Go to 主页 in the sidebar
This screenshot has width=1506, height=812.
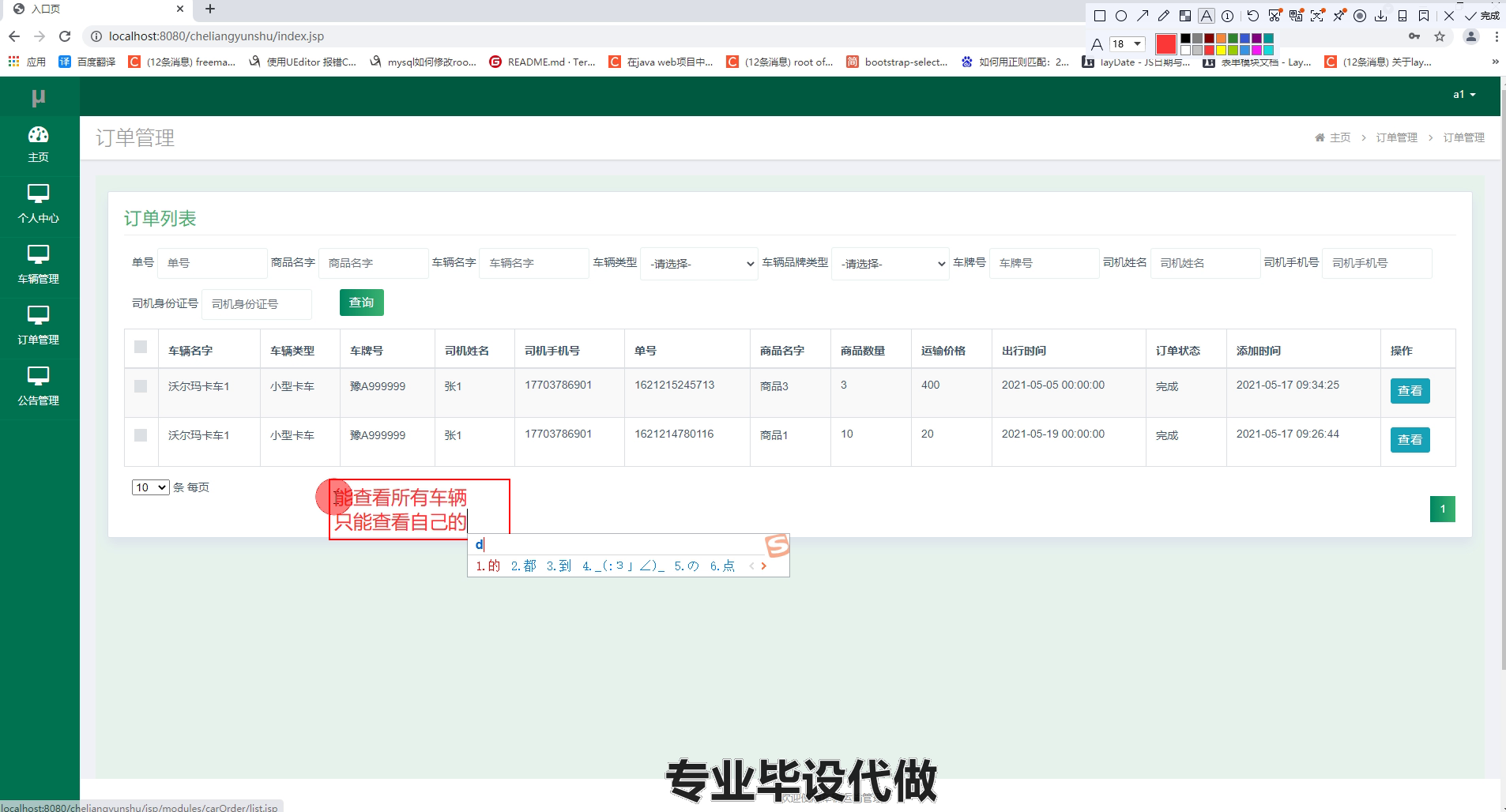pos(39,145)
